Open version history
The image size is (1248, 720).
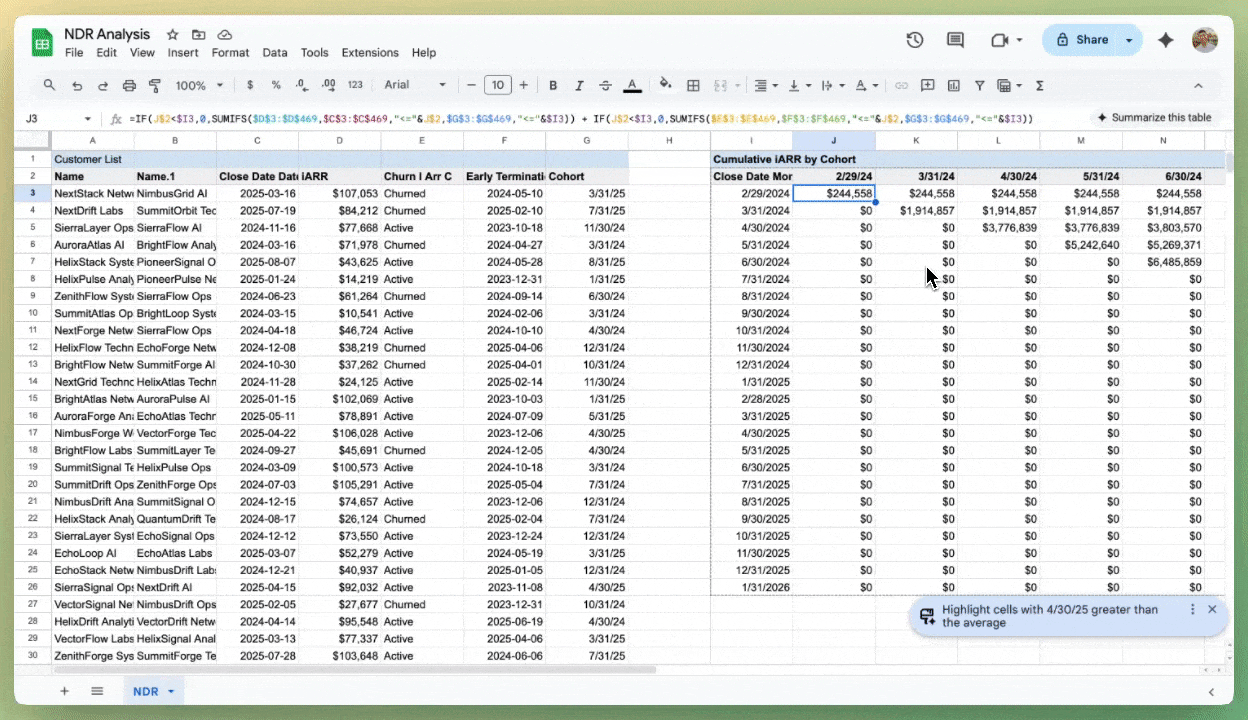914,39
